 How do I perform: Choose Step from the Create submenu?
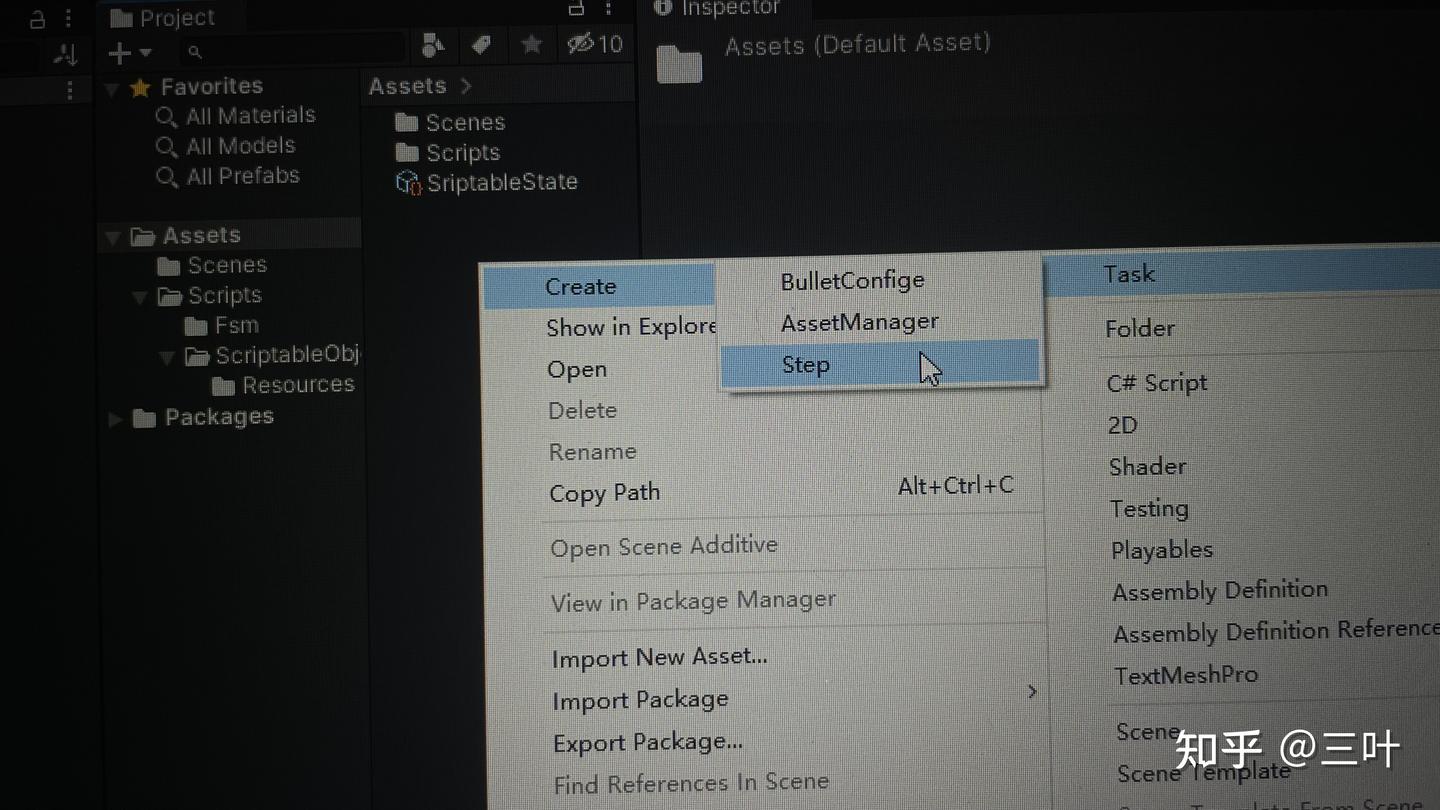[806, 364]
